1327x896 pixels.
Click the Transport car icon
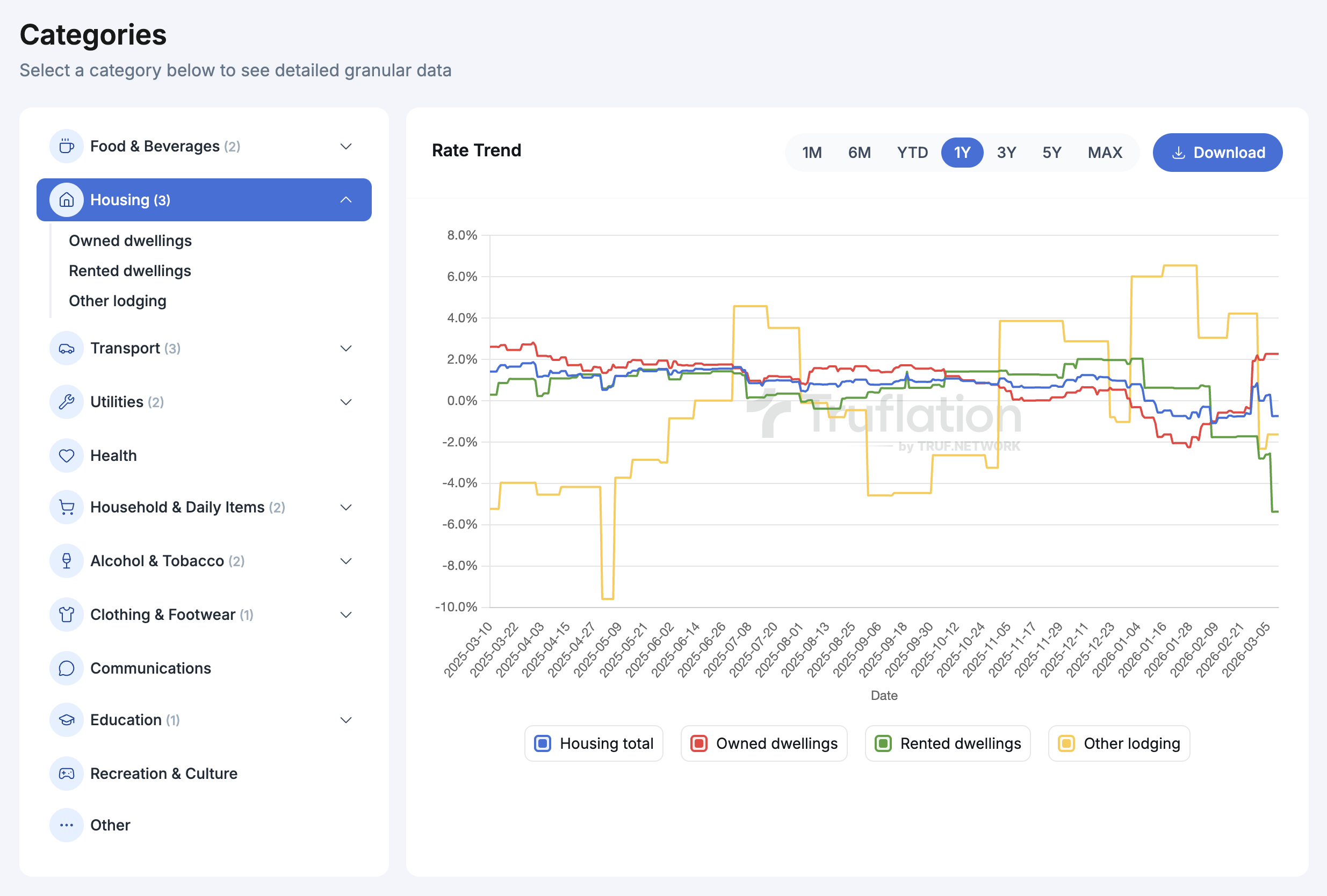pyautogui.click(x=66, y=348)
